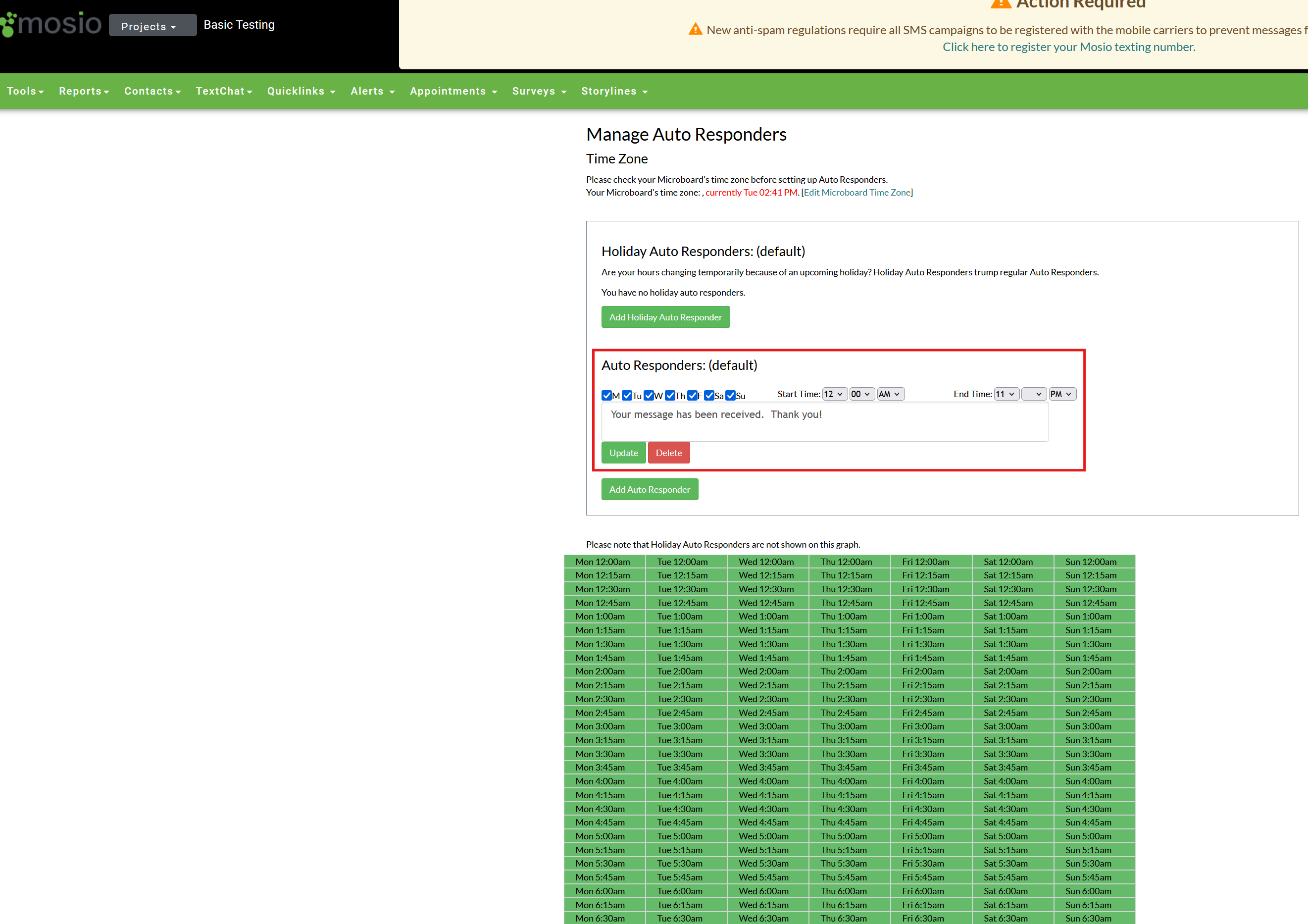This screenshot has width=1308, height=924.
Task: Open the Quicklinks menu
Action: pyautogui.click(x=301, y=91)
